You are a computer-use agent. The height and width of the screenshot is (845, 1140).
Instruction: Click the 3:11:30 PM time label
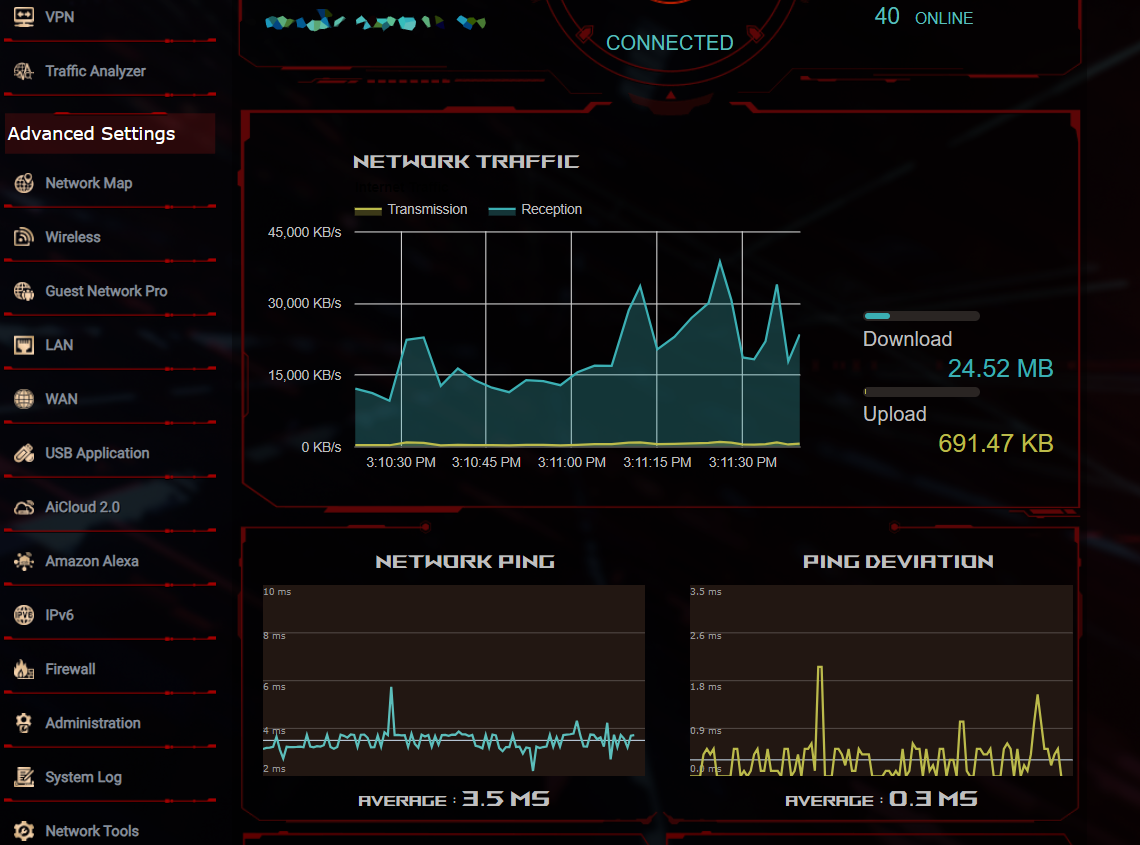point(742,462)
